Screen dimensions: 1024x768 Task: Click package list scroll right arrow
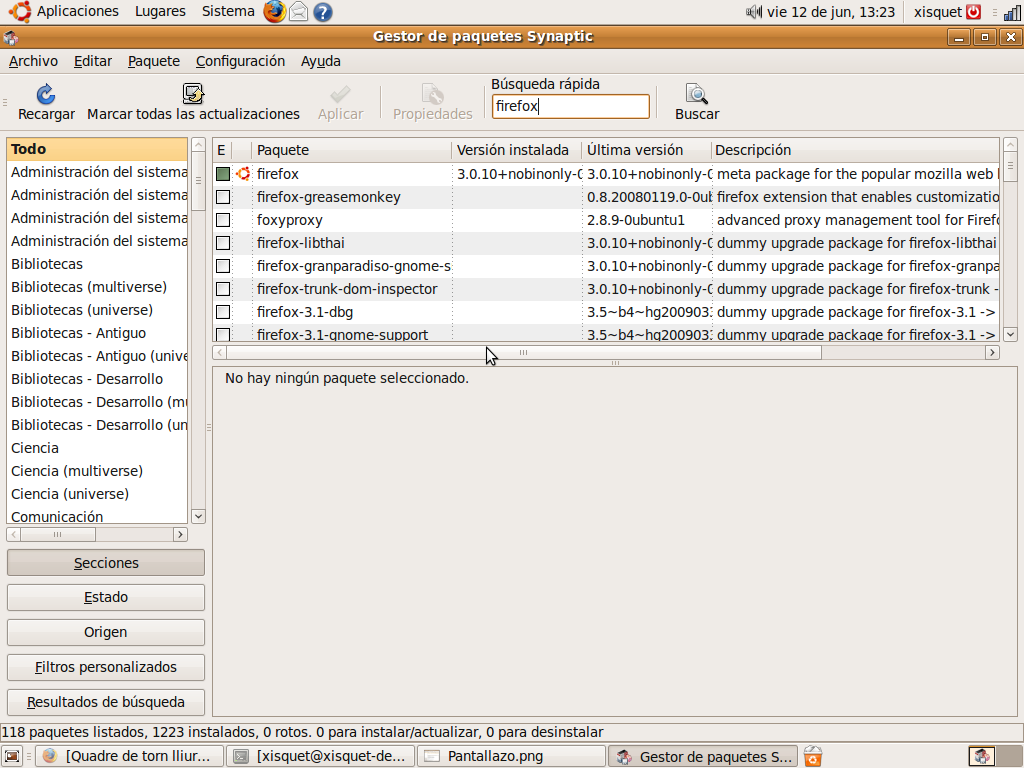point(993,353)
